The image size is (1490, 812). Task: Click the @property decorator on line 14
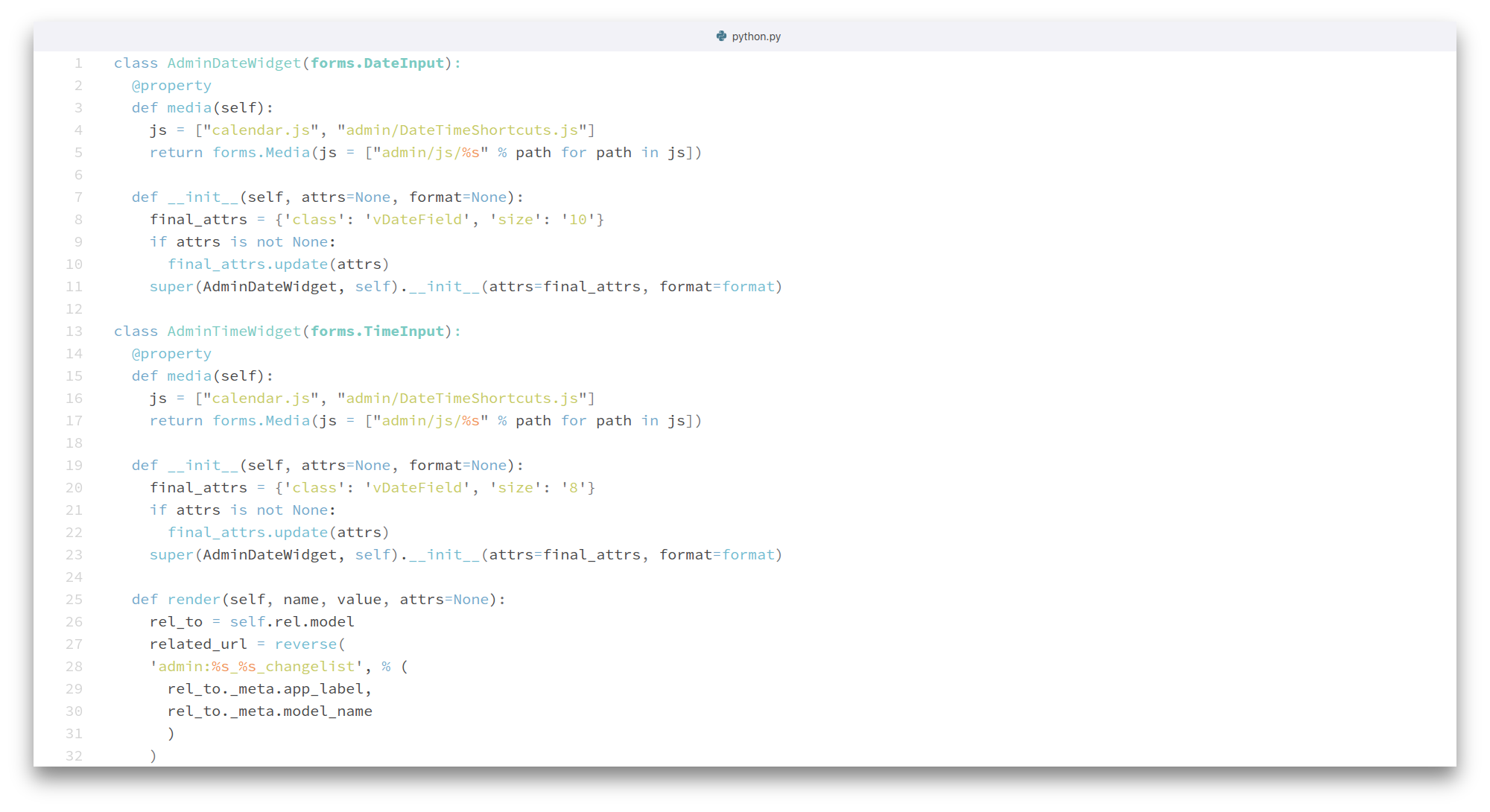(171, 354)
